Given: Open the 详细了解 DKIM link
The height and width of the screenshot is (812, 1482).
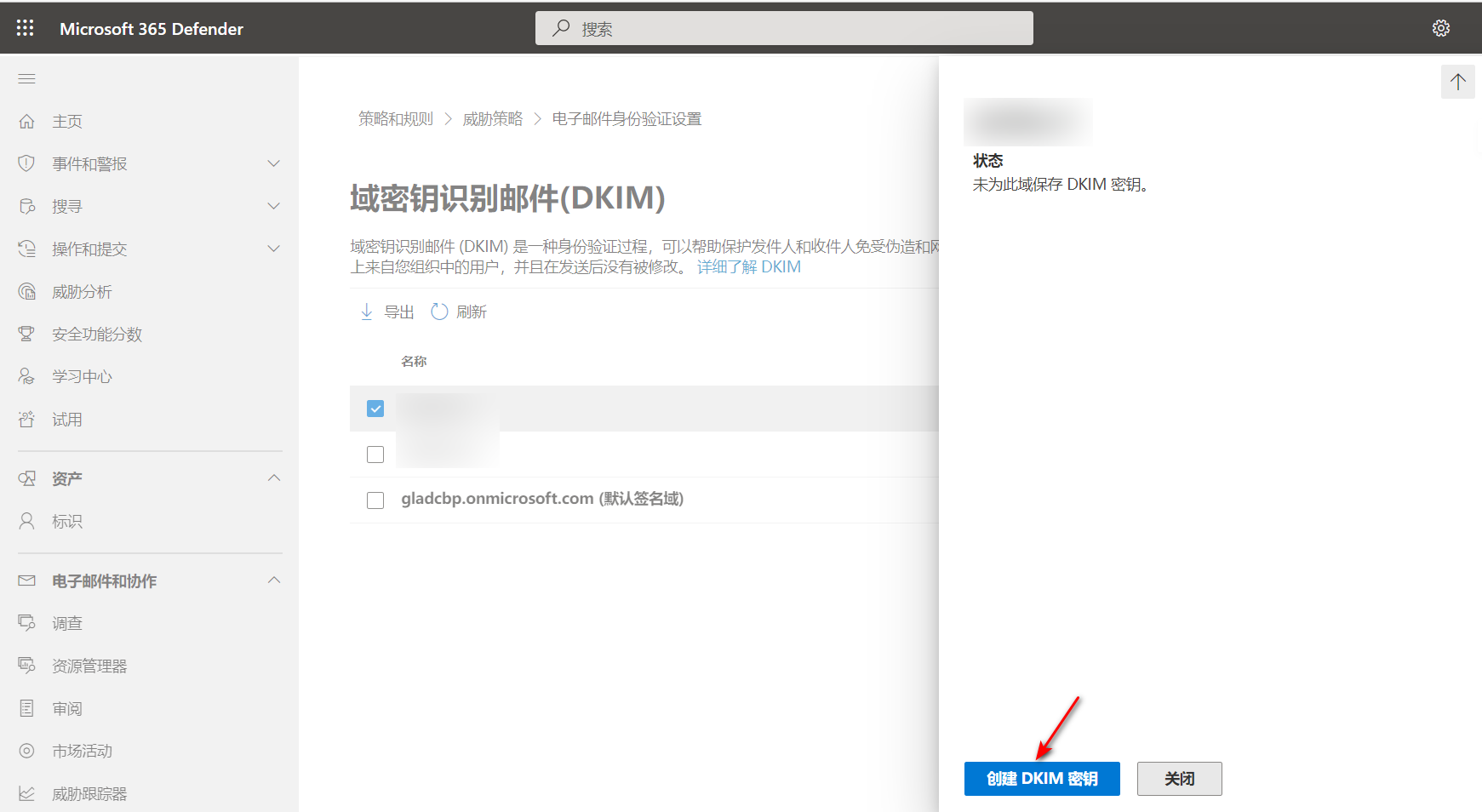Looking at the screenshot, I should coord(749,267).
